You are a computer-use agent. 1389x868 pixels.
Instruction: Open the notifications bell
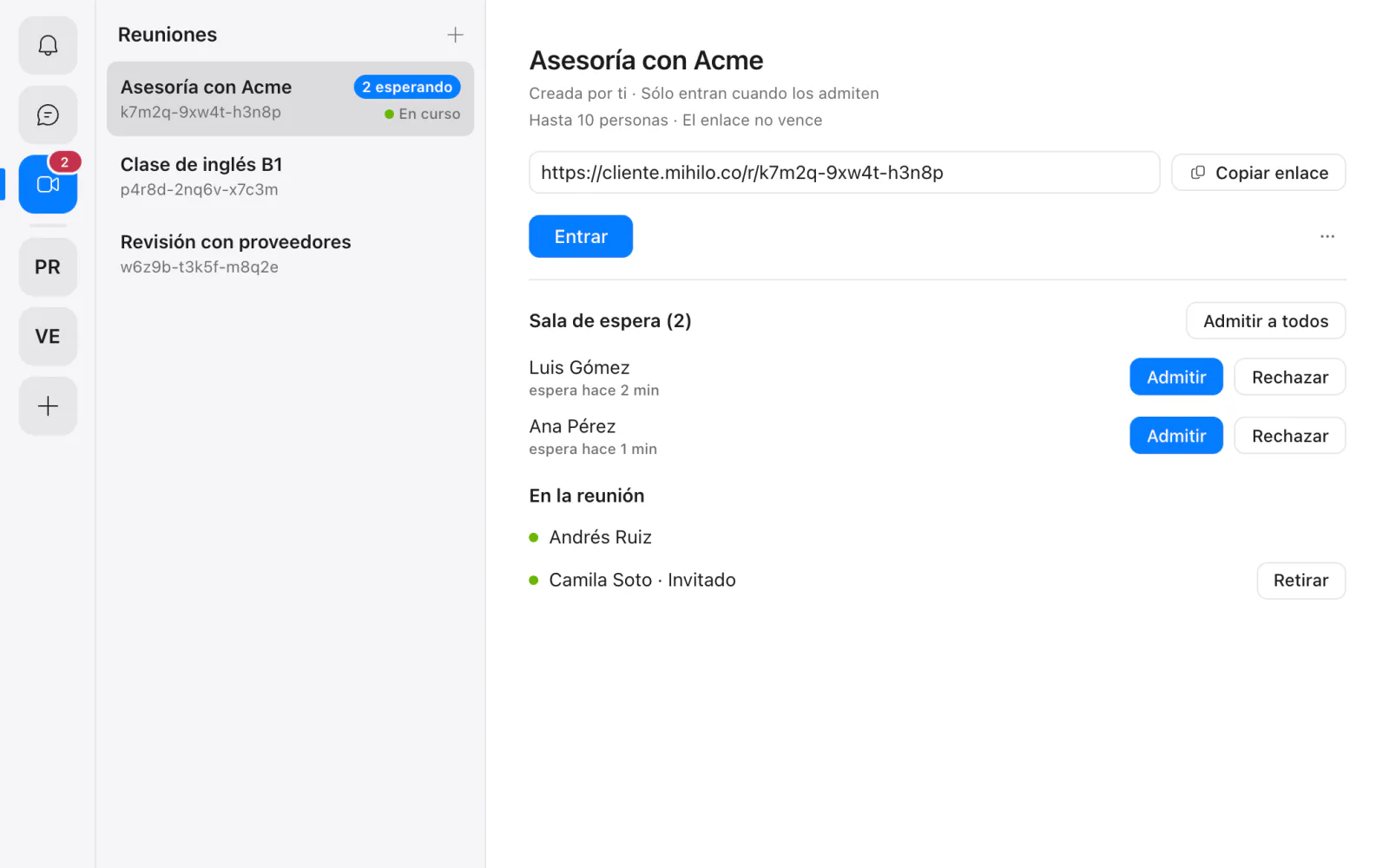coord(48,45)
